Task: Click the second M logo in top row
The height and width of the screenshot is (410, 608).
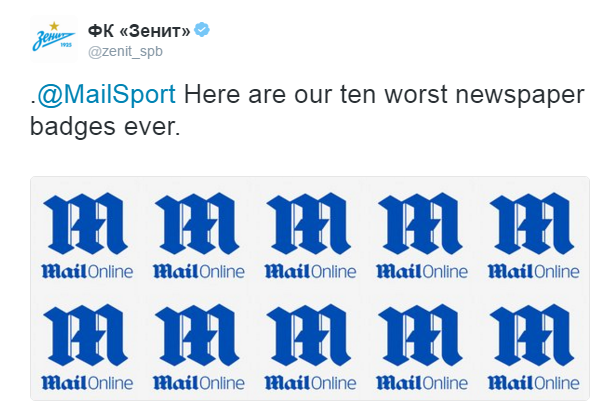Action: click(x=197, y=225)
